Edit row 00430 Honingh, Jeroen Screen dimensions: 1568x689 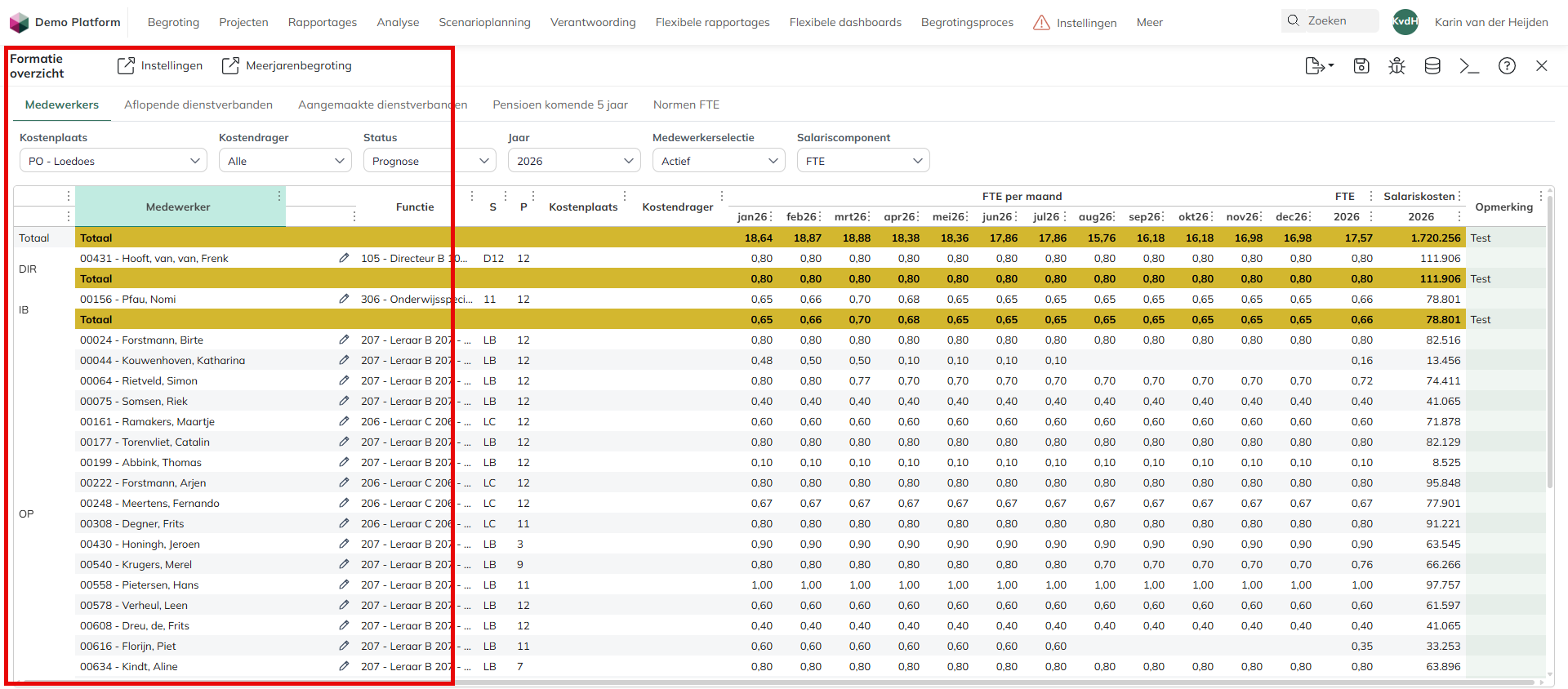[x=344, y=544]
